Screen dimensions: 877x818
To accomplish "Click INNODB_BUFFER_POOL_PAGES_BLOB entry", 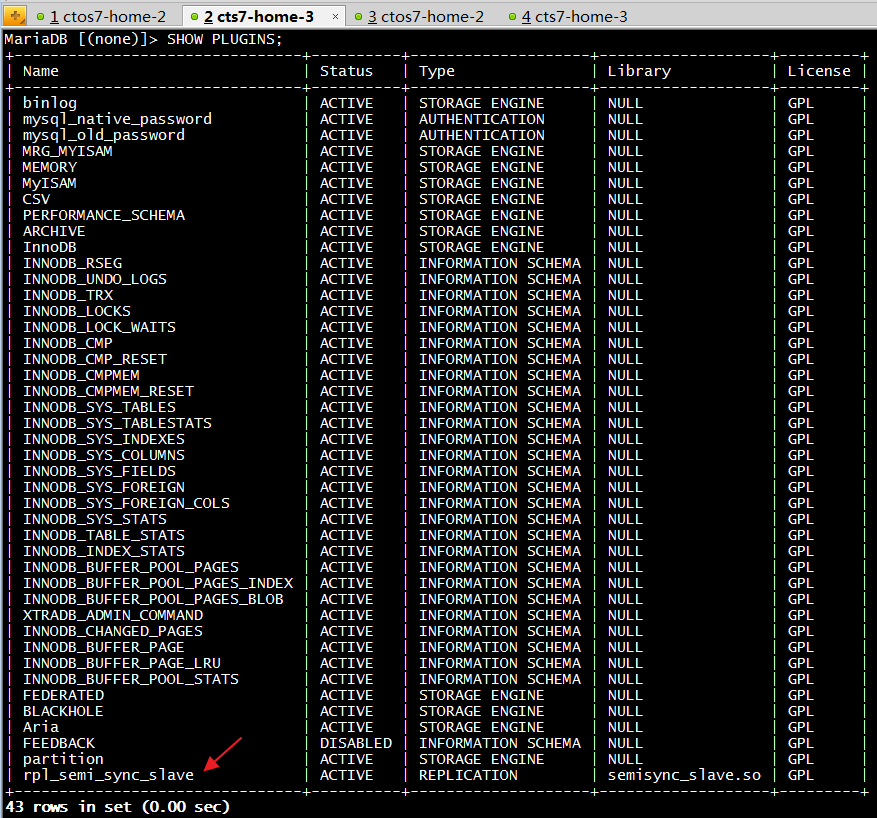I will [153, 599].
